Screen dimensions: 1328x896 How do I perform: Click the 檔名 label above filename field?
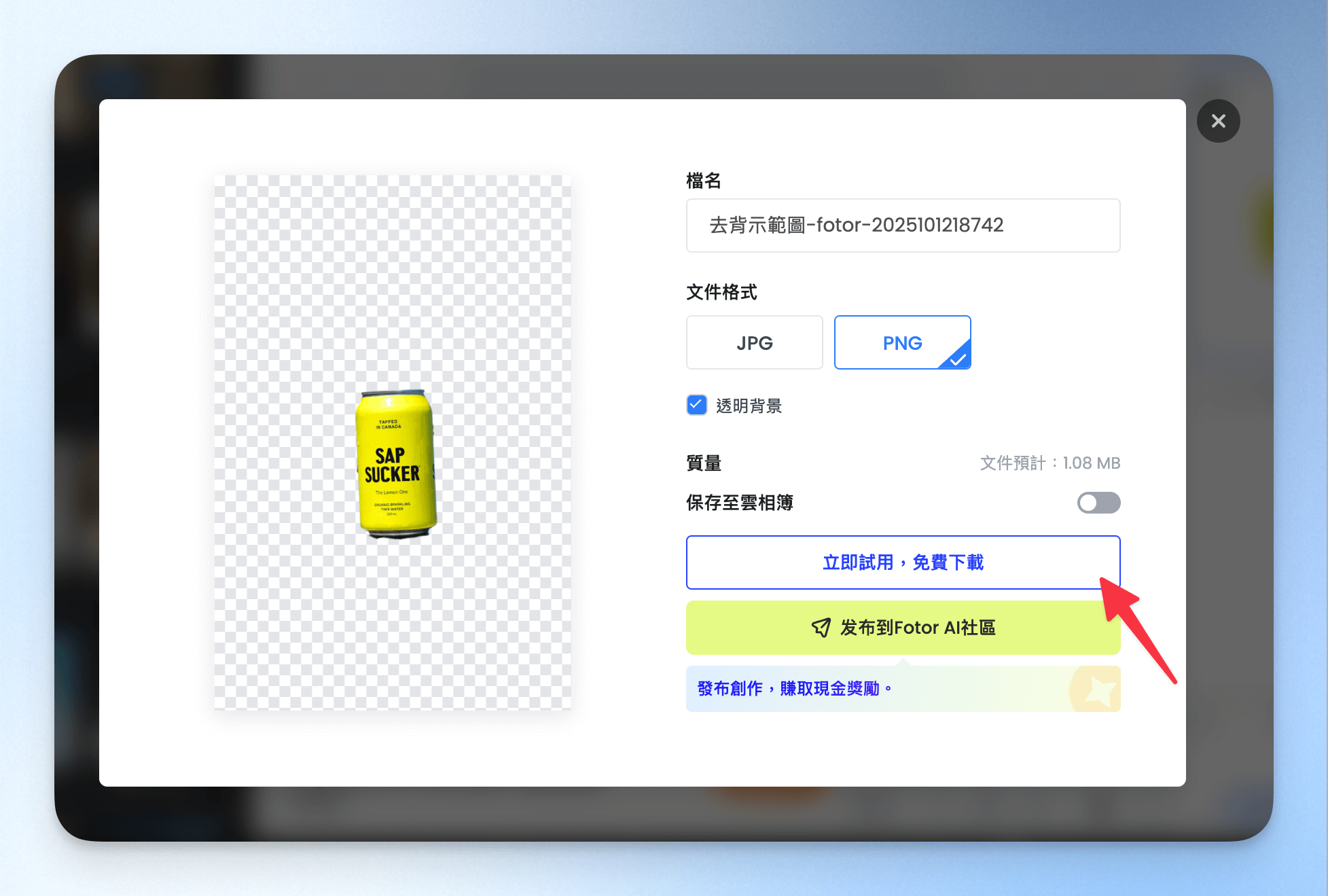pyautogui.click(x=704, y=181)
